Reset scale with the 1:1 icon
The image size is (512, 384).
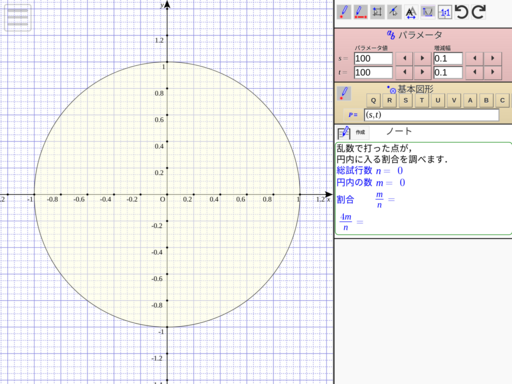click(445, 12)
